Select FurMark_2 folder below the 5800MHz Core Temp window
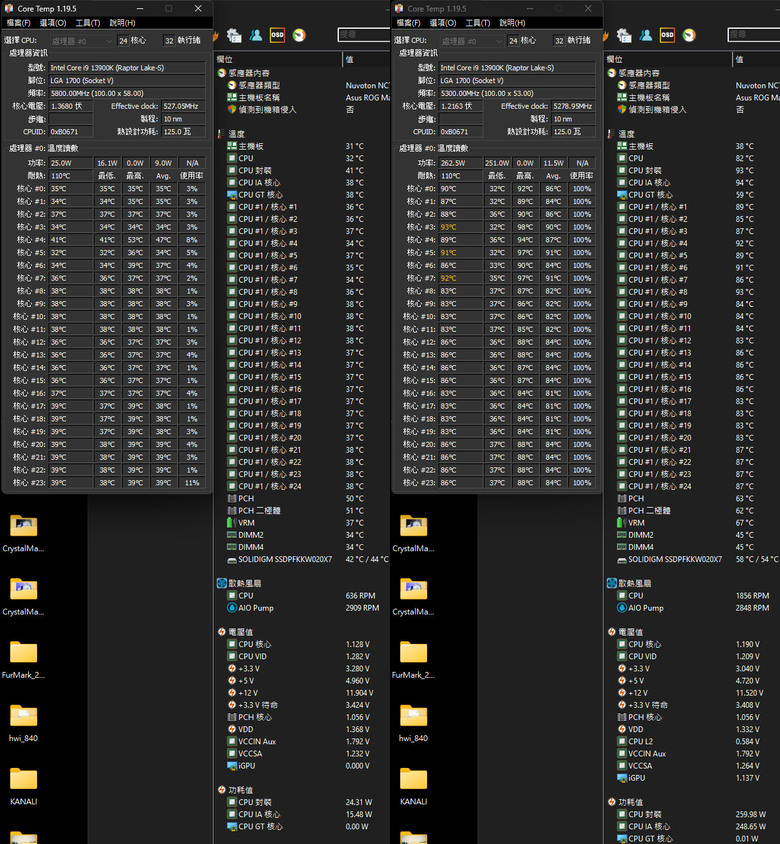This screenshot has width=780, height=844. [x=23, y=658]
